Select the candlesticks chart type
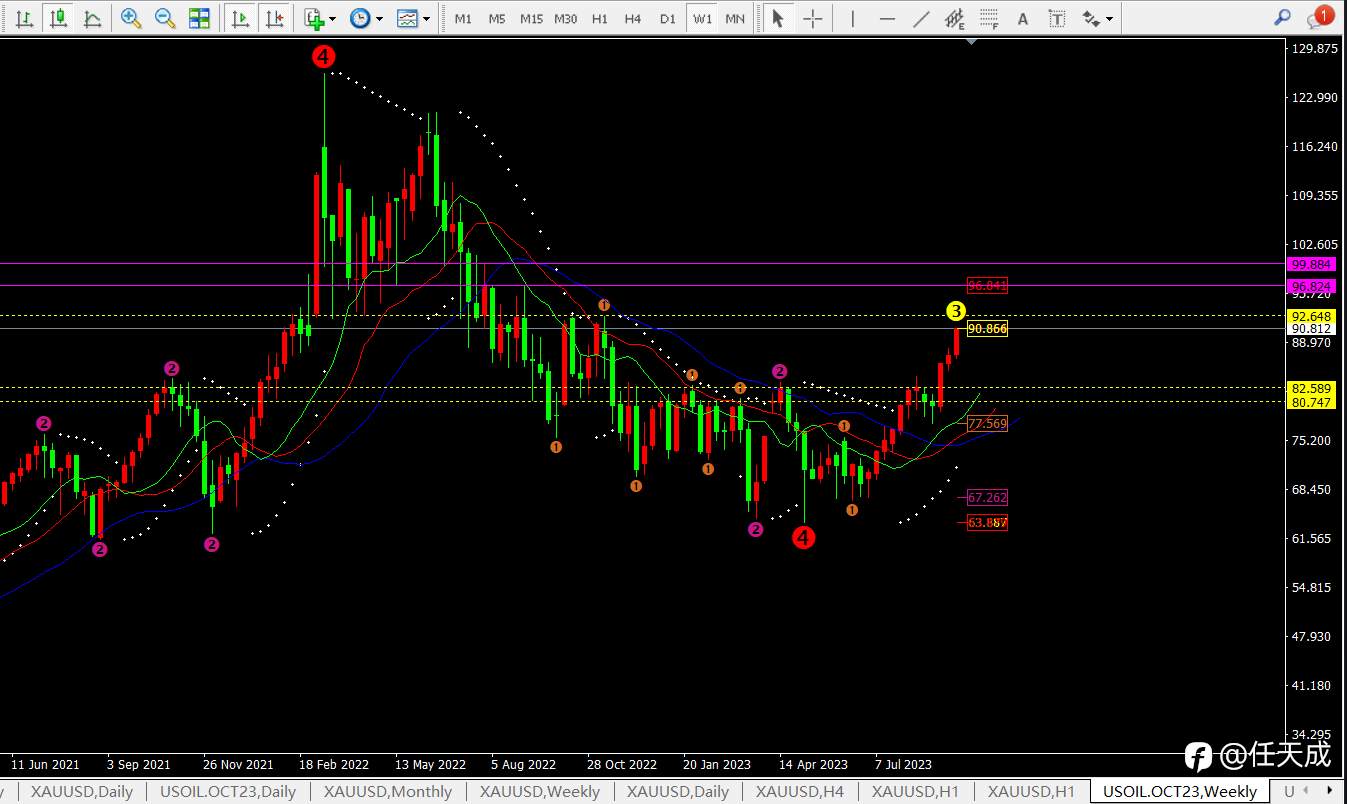Viewport: 1347px width, 804px height. [59, 18]
